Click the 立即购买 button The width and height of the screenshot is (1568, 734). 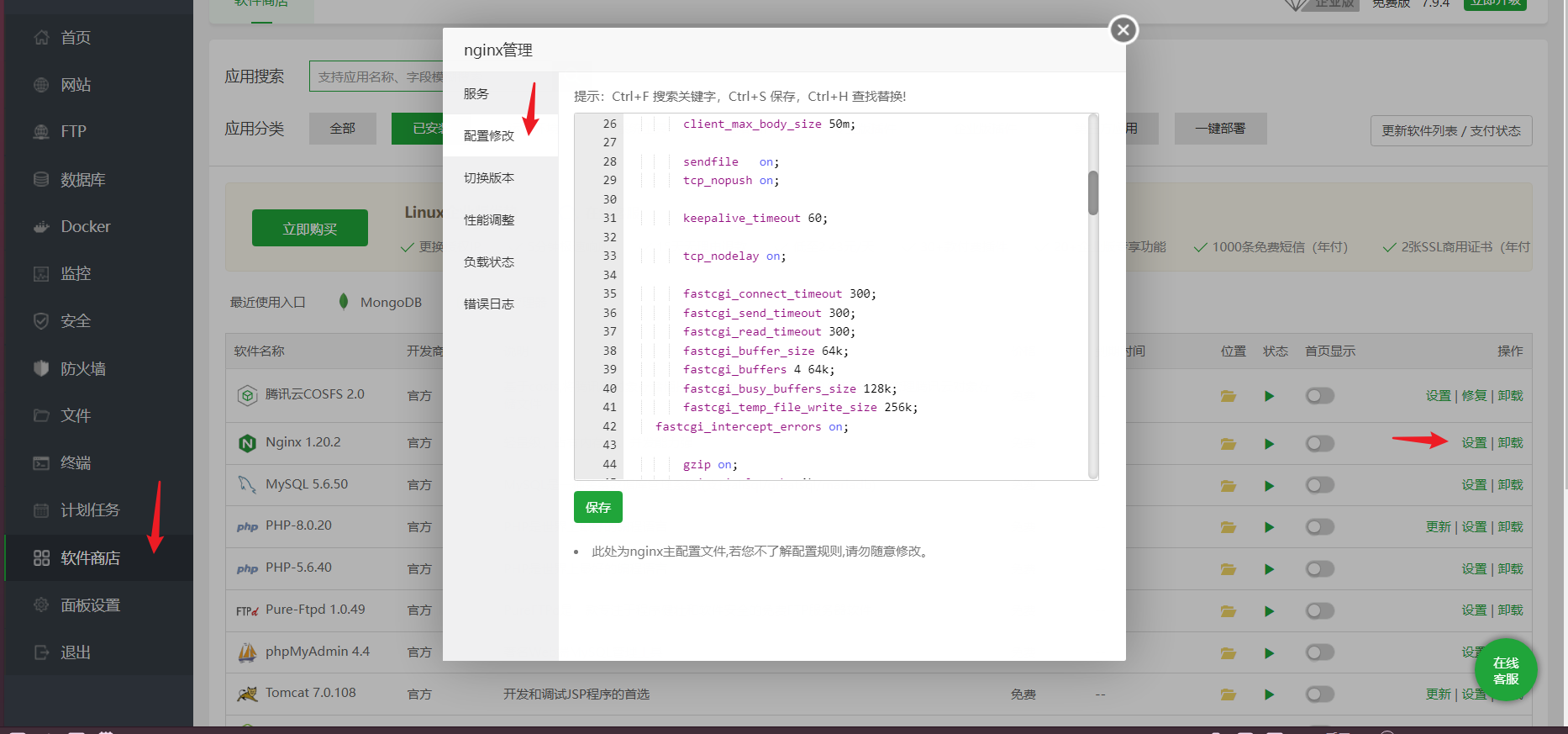pos(310,228)
